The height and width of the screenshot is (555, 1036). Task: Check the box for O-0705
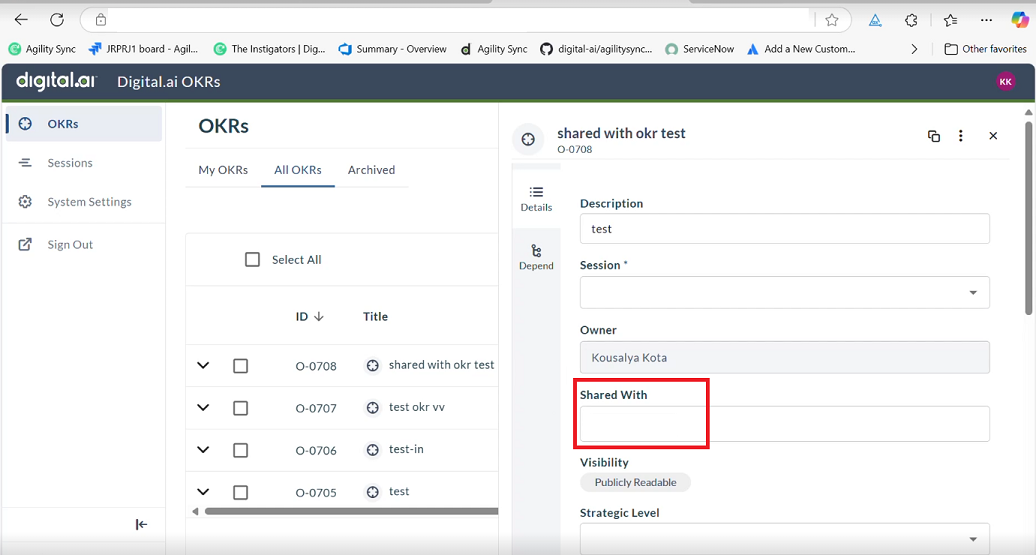pos(240,492)
